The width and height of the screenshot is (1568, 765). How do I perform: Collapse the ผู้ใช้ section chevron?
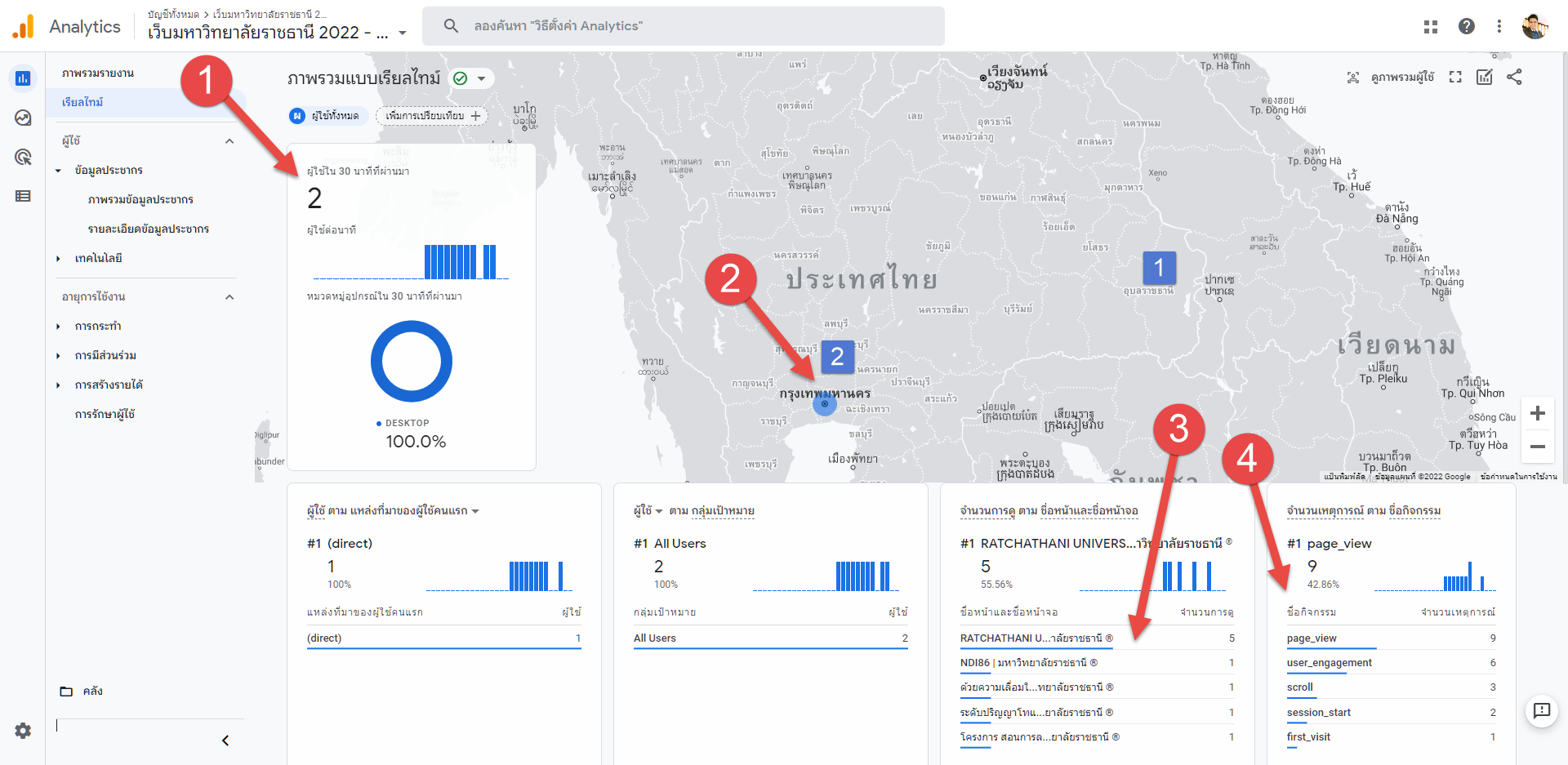tap(229, 140)
